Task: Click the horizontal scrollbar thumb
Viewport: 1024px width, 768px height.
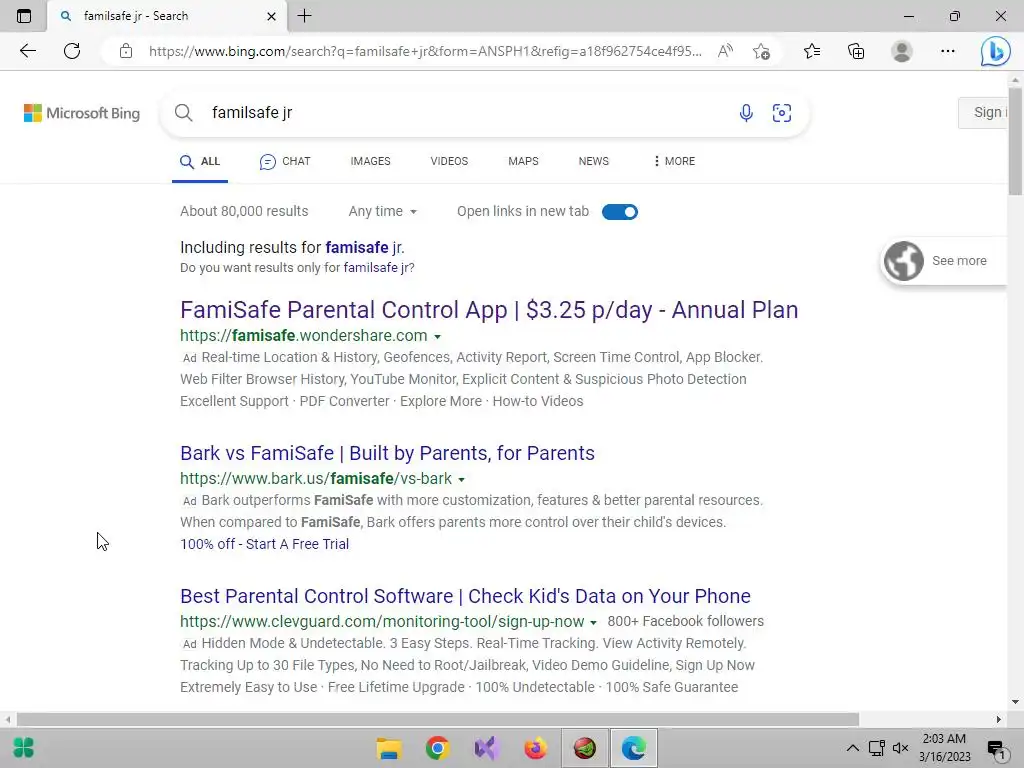Action: [x=437, y=719]
